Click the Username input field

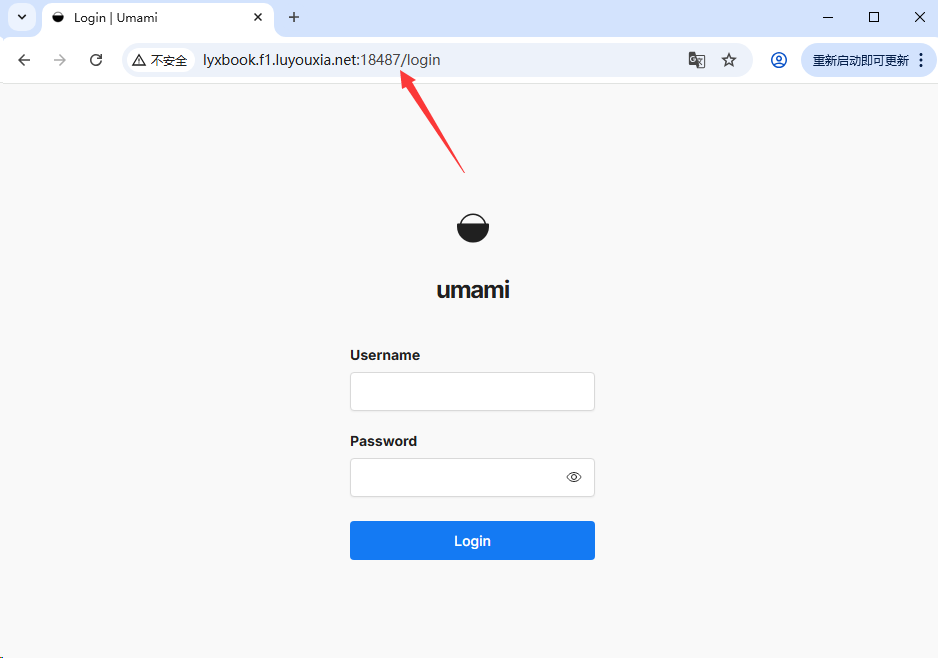[472, 391]
